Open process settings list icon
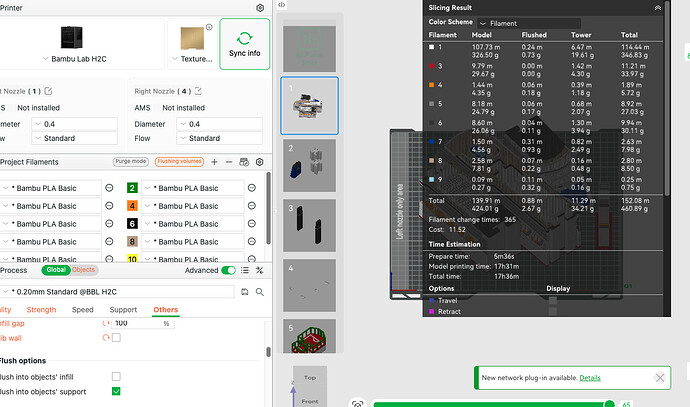 click(245, 270)
